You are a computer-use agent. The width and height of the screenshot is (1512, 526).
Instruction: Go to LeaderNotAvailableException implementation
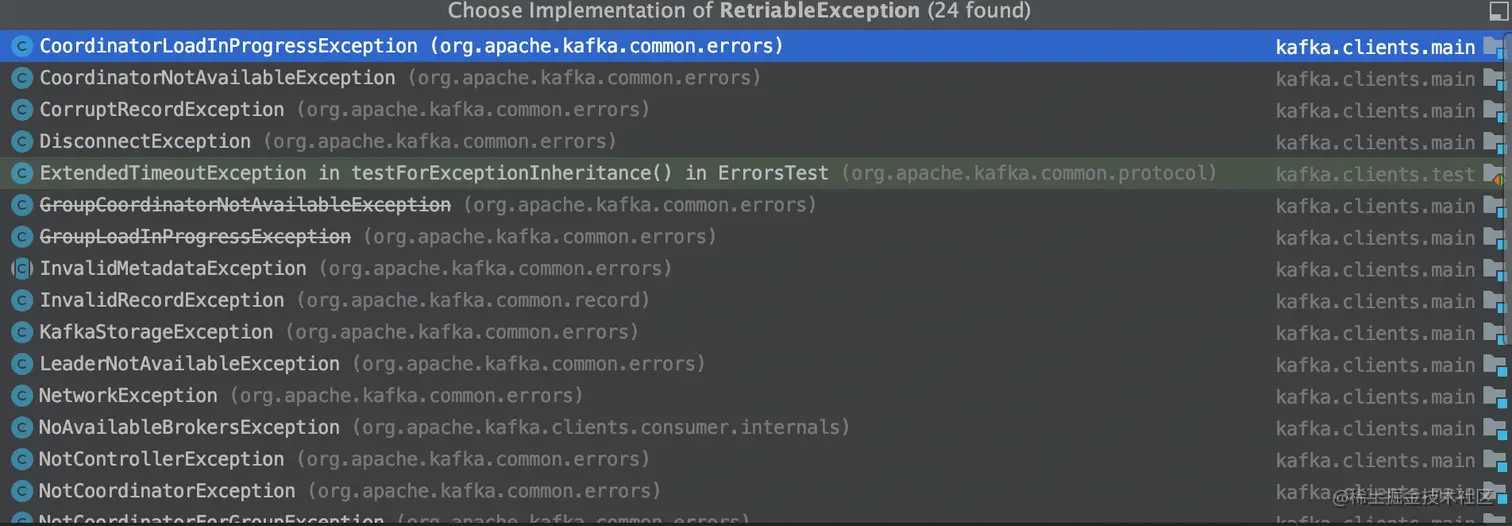point(189,364)
